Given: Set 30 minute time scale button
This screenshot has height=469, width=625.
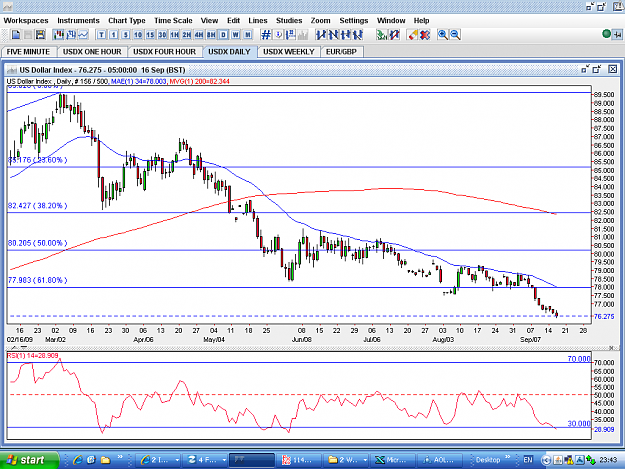Looking at the screenshot, I should pos(162,35).
